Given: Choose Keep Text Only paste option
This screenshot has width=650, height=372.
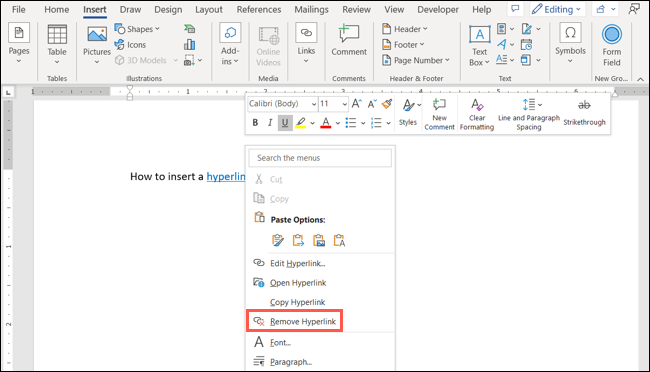Looking at the screenshot, I should click(x=340, y=240).
